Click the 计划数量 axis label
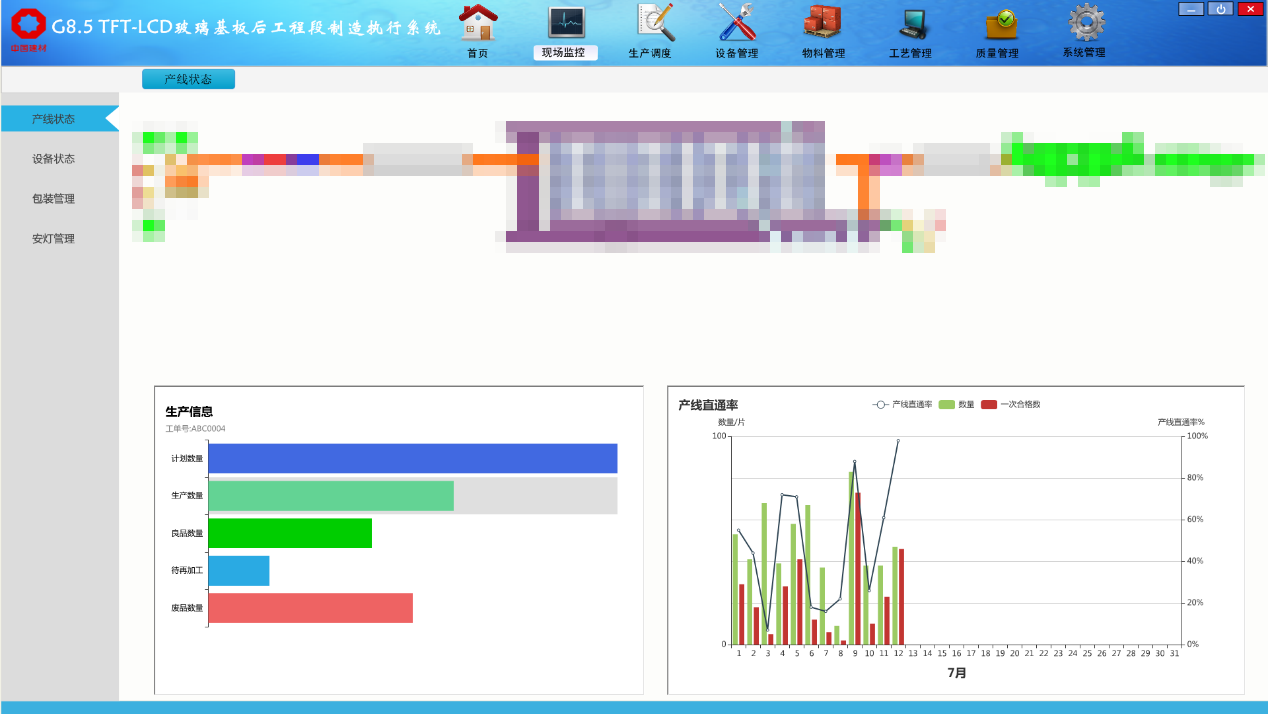 tap(187, 458)
